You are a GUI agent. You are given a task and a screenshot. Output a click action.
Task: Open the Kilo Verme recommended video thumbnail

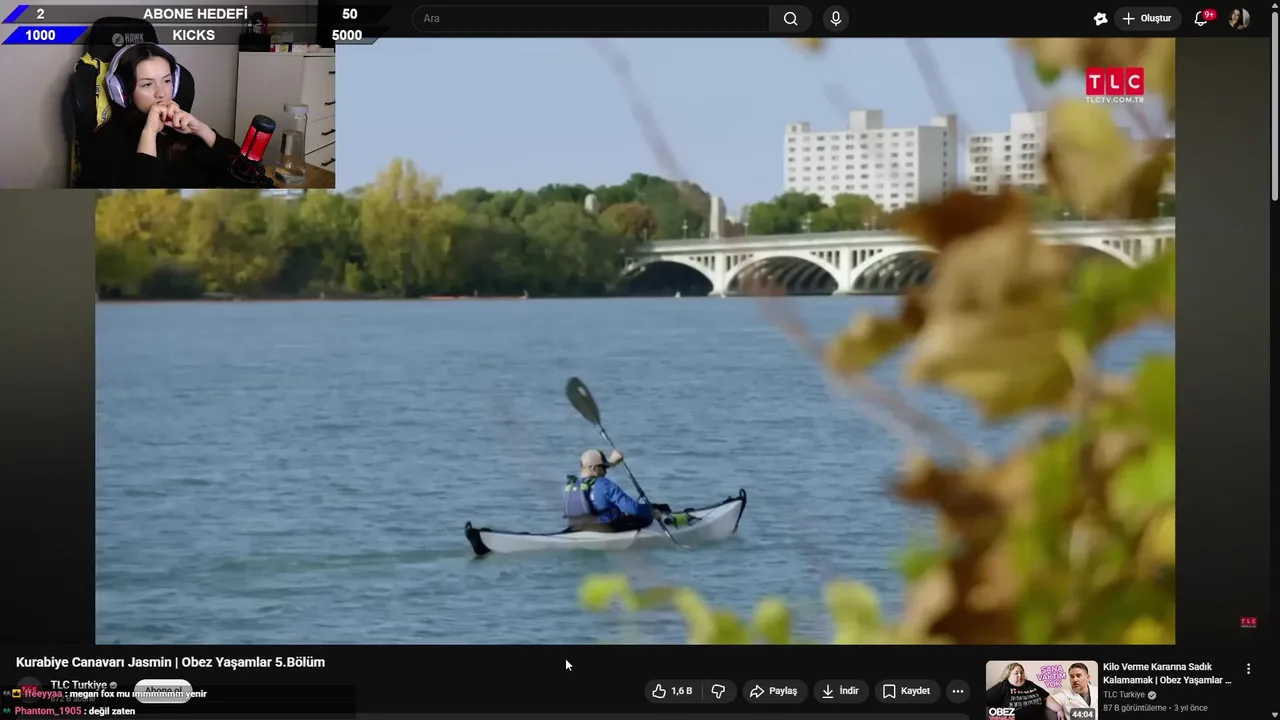pyautogui.click(x=1041, y=691)
